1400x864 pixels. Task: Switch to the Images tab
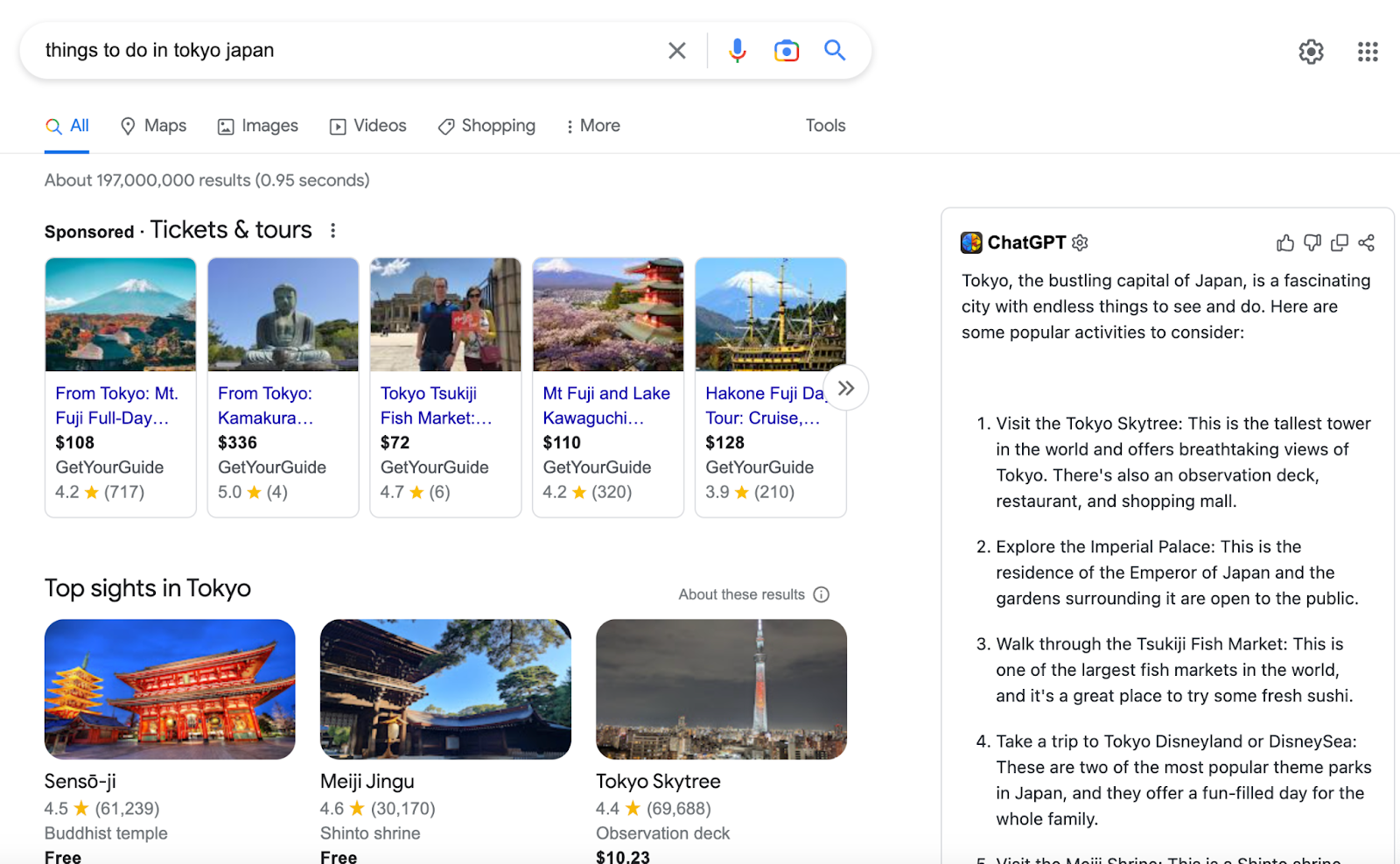(258, 126)
